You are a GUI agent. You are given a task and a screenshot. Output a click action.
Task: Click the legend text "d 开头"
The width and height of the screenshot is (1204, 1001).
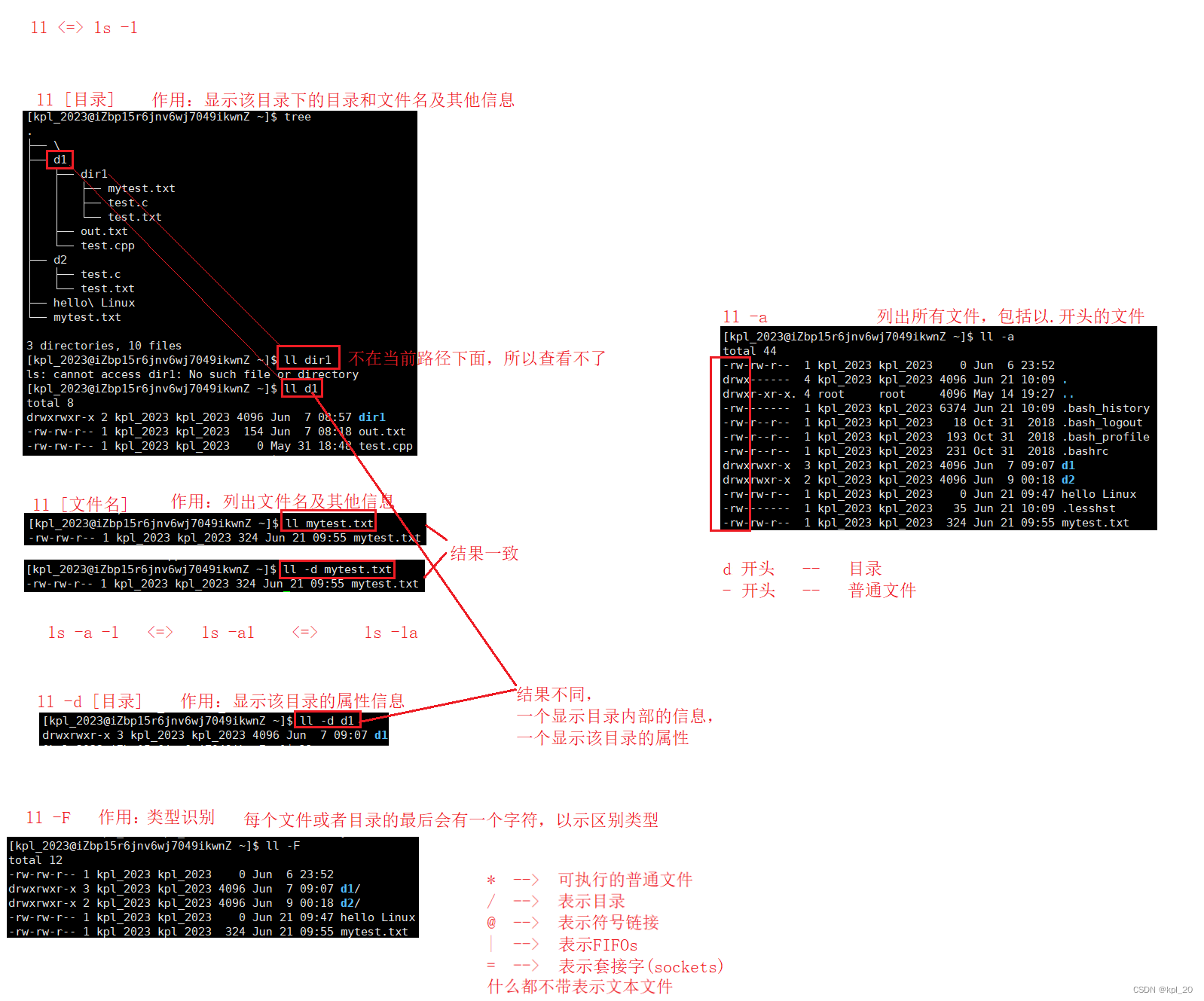pos(749,569)
